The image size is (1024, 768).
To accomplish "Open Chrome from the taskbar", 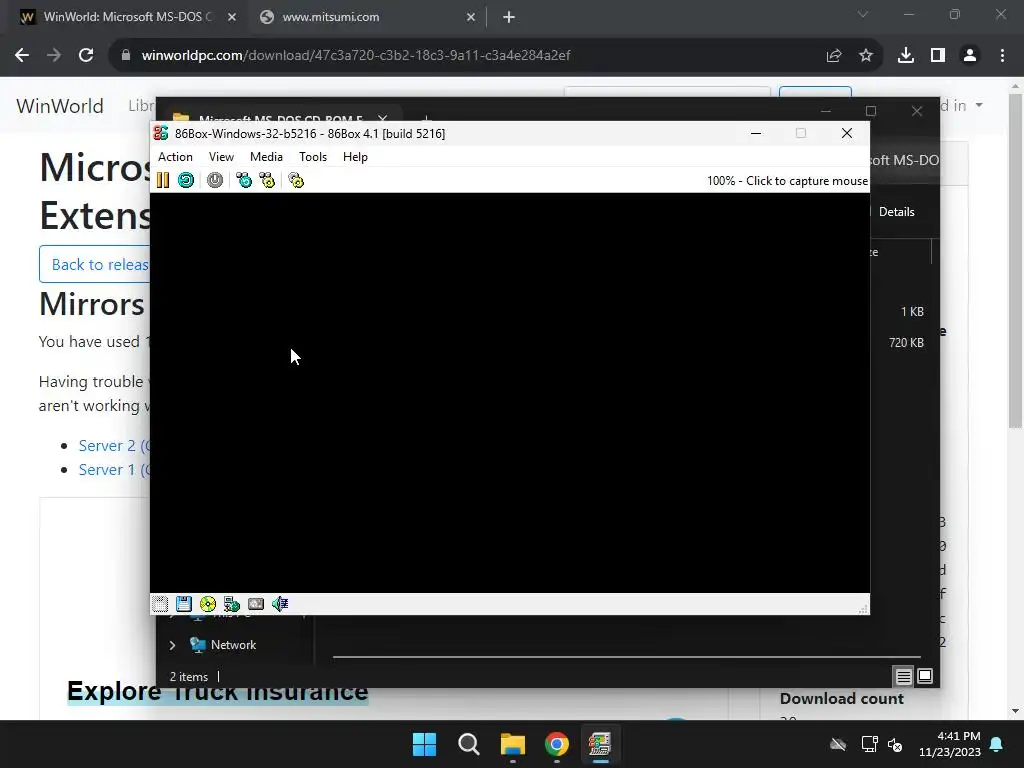I will 556,744.
